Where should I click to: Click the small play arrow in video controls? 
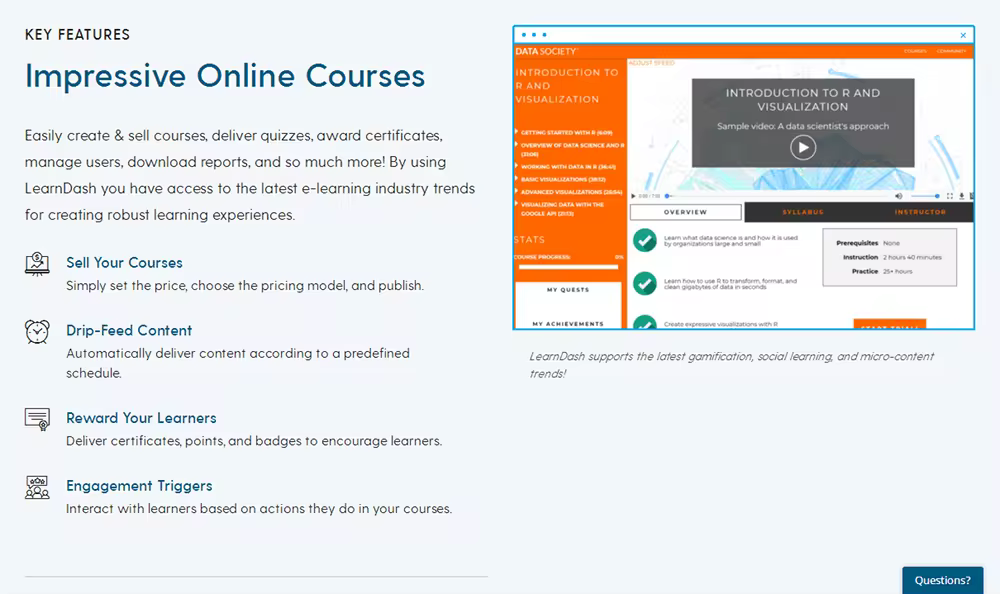633,196
